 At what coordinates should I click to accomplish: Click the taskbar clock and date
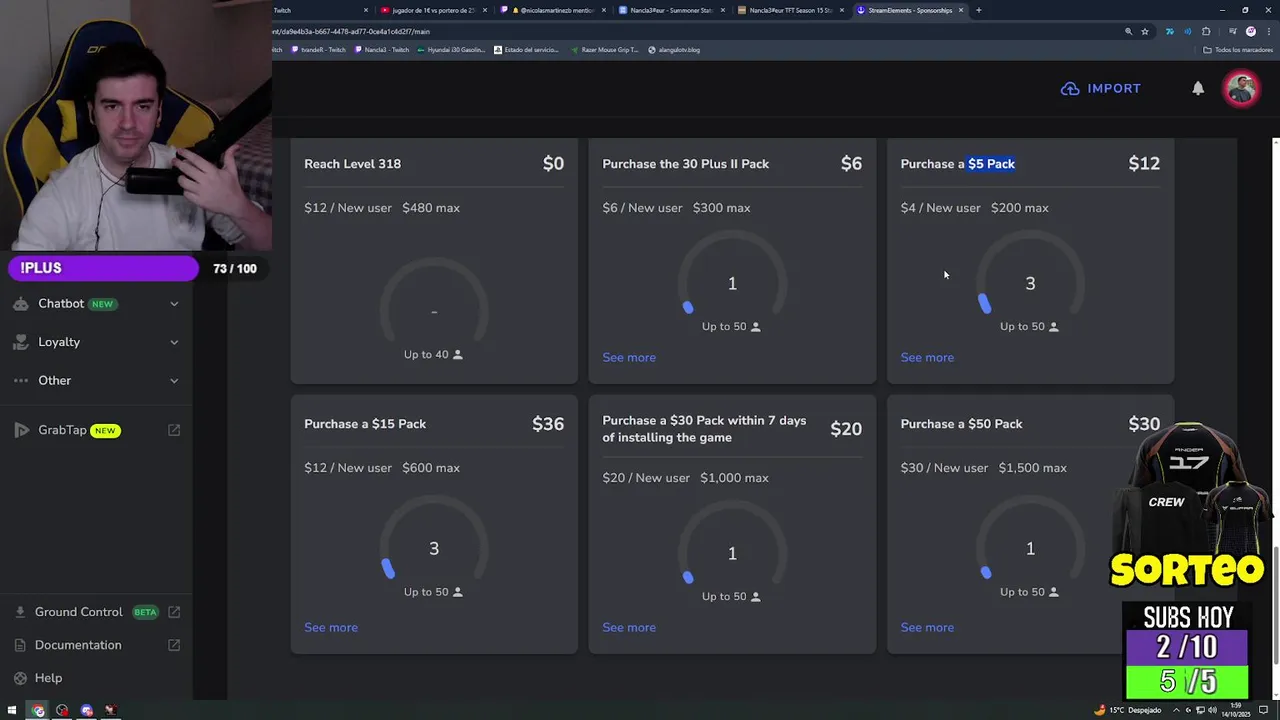pos(1236,710)
